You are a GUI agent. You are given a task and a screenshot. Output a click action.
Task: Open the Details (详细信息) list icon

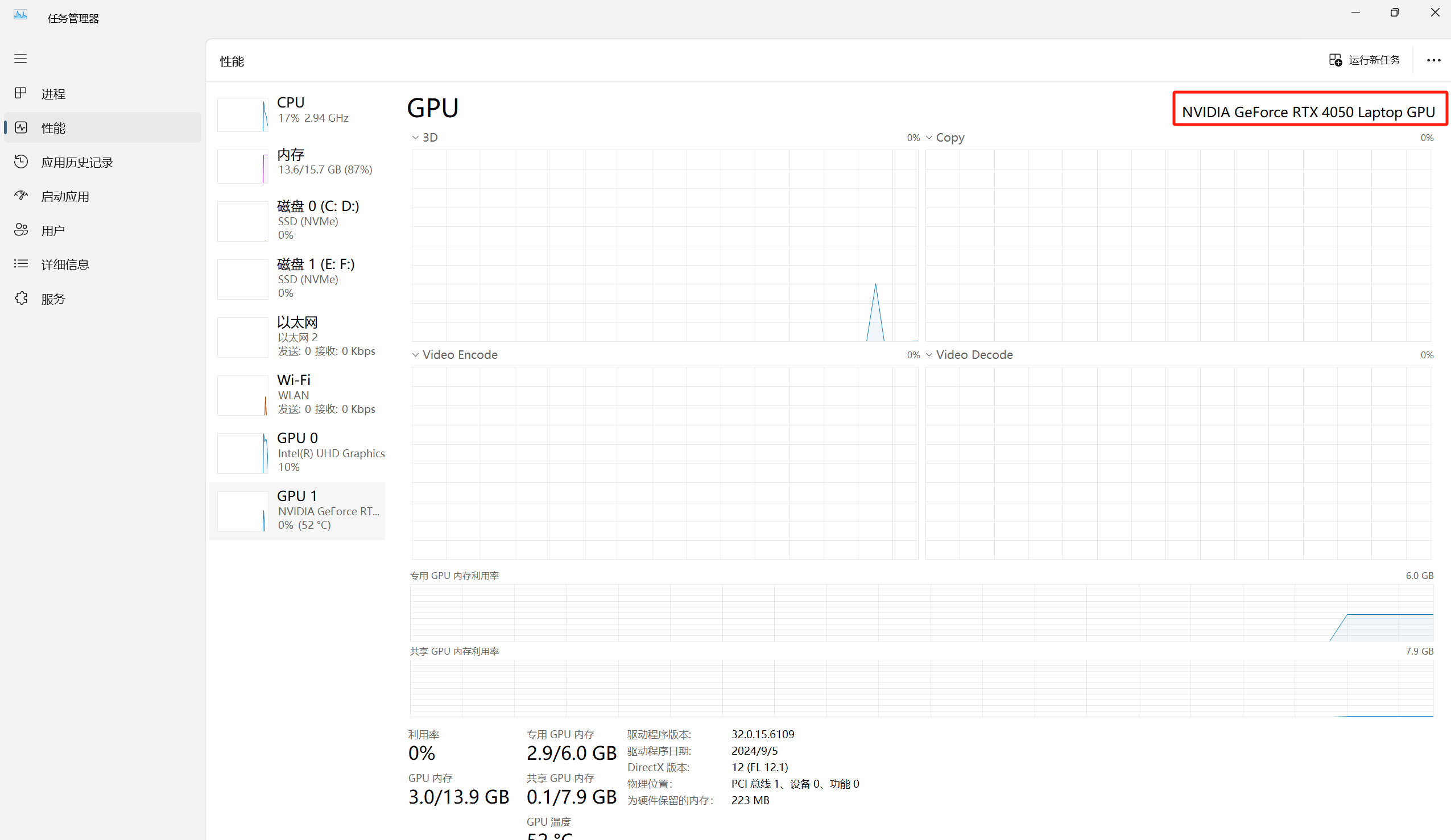[20, 264]
